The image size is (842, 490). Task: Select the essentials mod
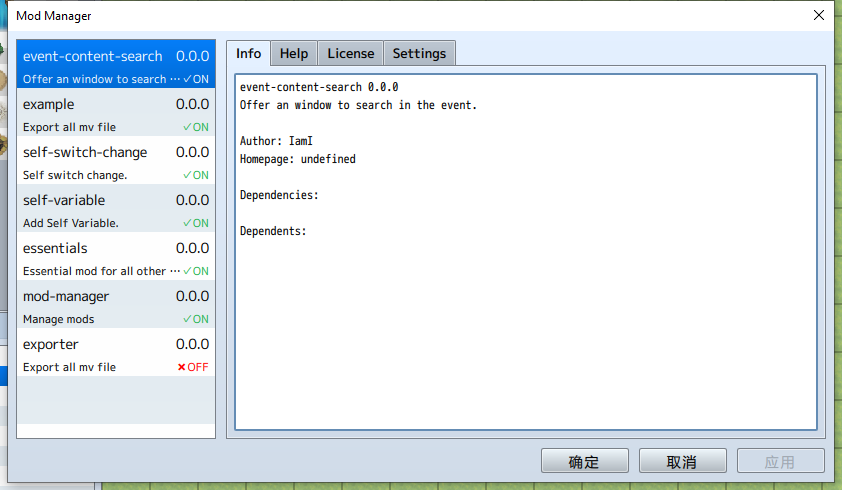click(x=116, y=256)
